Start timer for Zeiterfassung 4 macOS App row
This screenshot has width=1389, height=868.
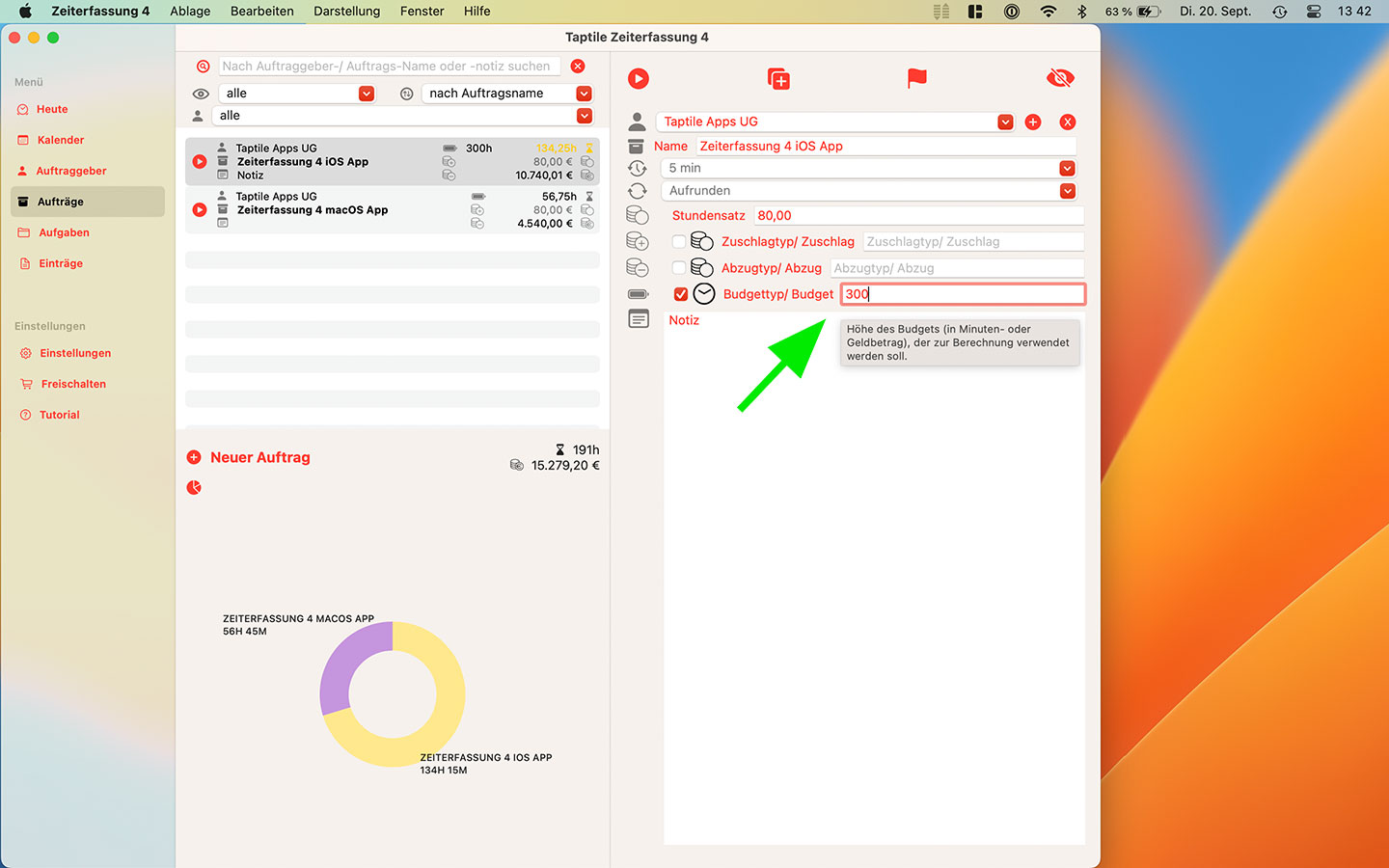point(200,210)
